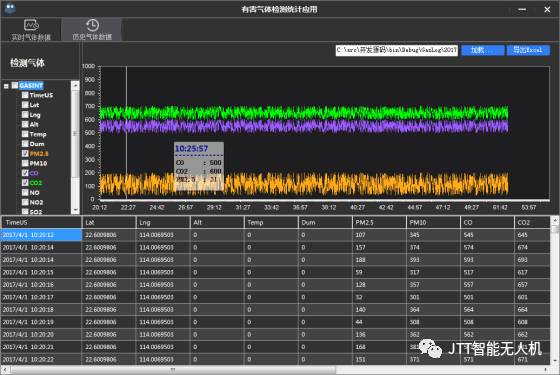560x375 pixels.
Task: Click the log file path field
Action: 396,50
